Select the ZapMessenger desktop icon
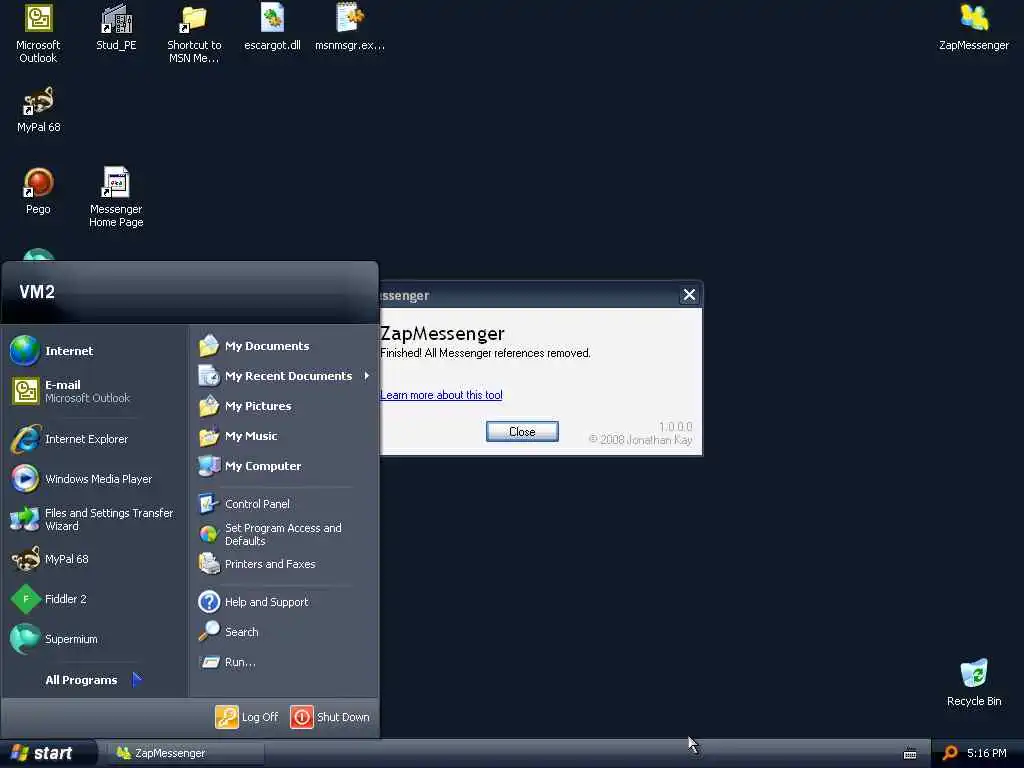This screenshot has height=768, width=1024. pyautogui.click(x=974, y=27)
